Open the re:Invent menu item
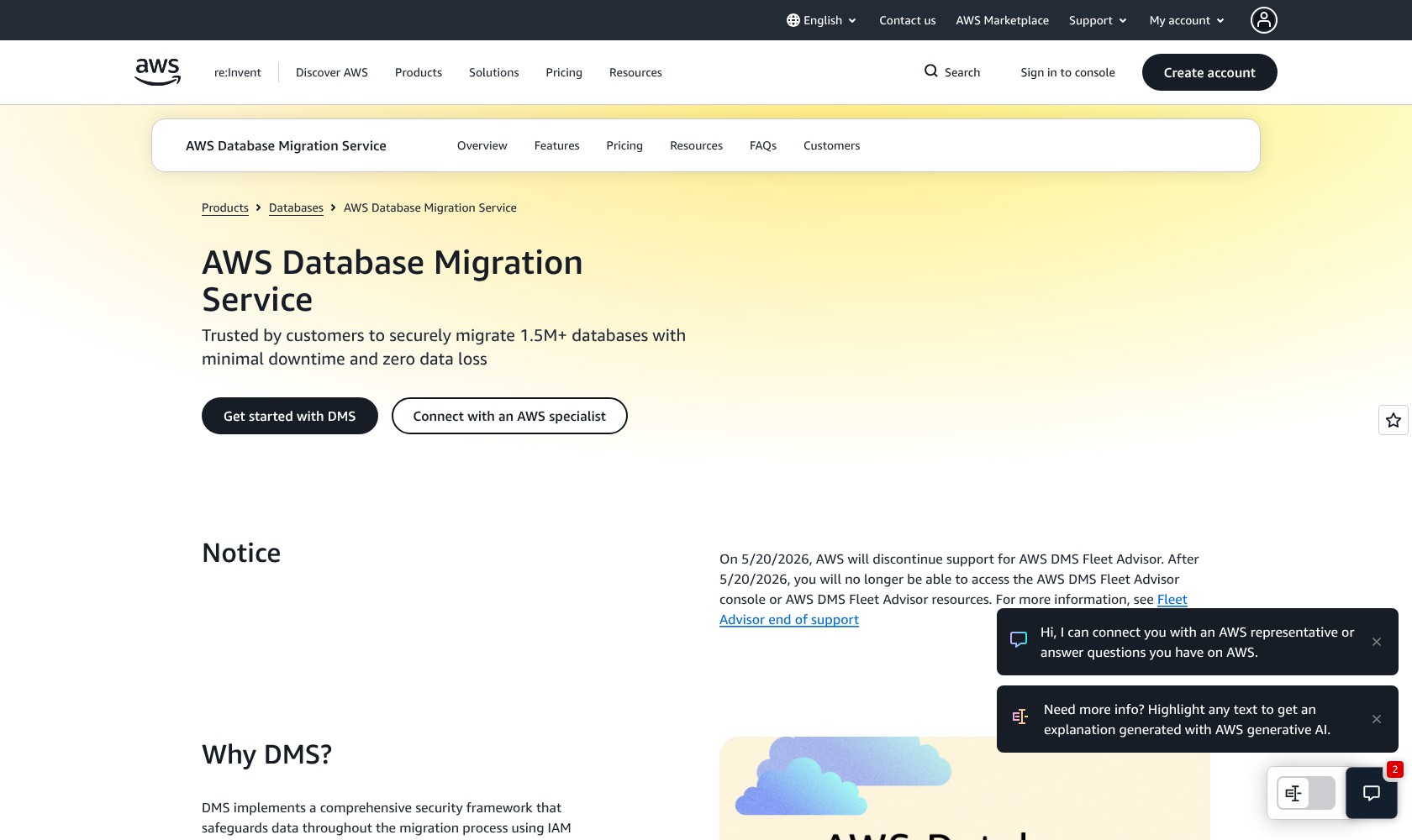The image size is (1412, 840). pyautogui.click(x=238, y=72)
